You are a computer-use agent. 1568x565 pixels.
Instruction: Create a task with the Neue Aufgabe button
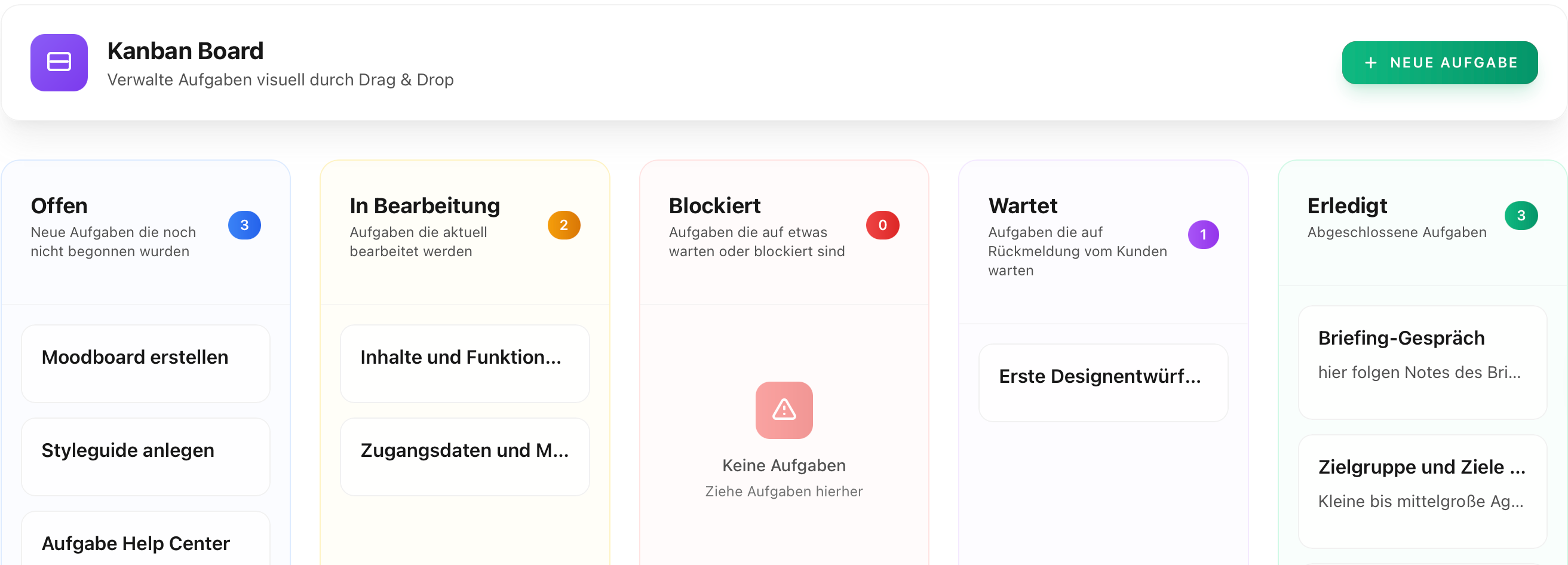click(1440, 63)
